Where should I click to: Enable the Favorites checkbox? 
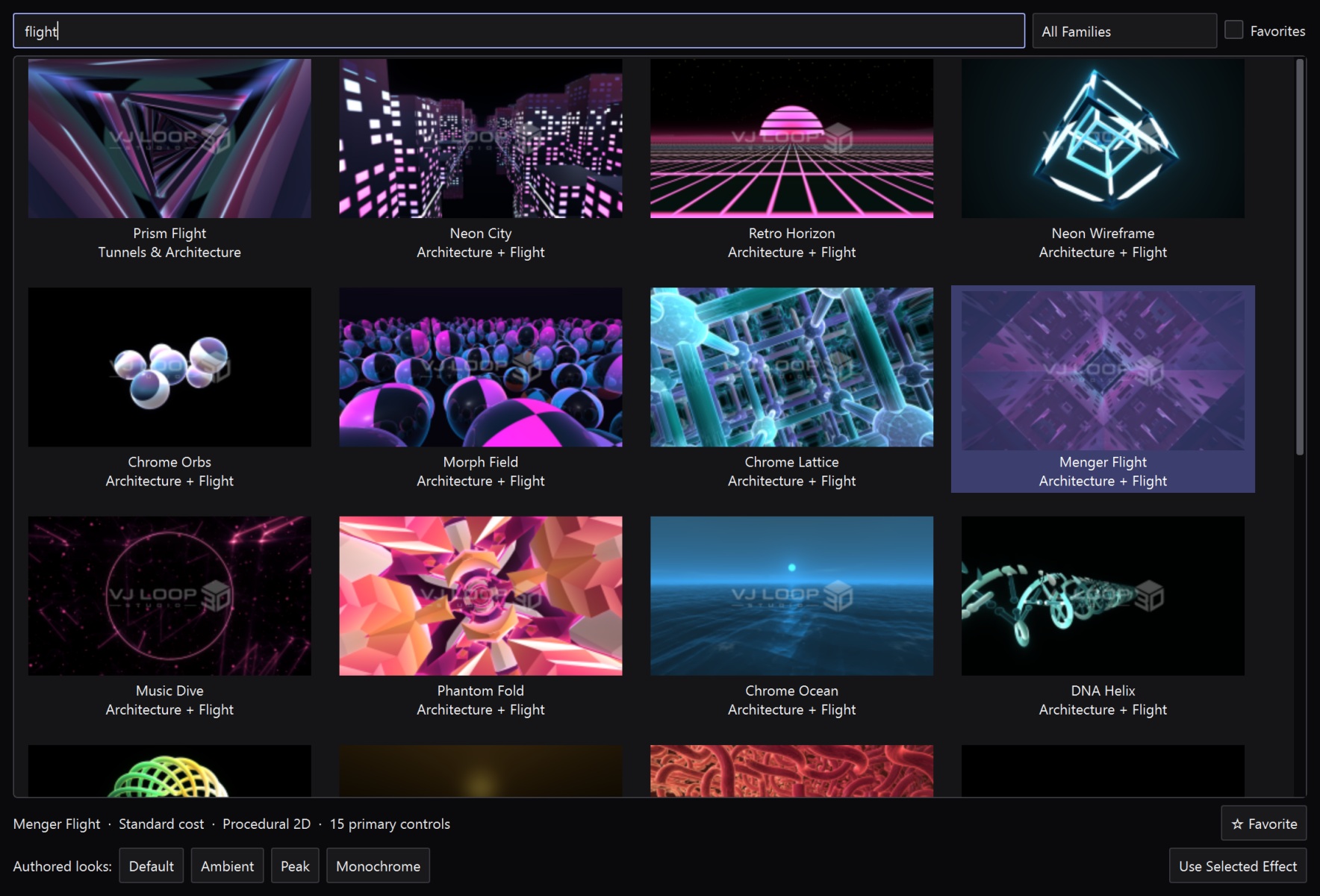[x=1233, y=30]
